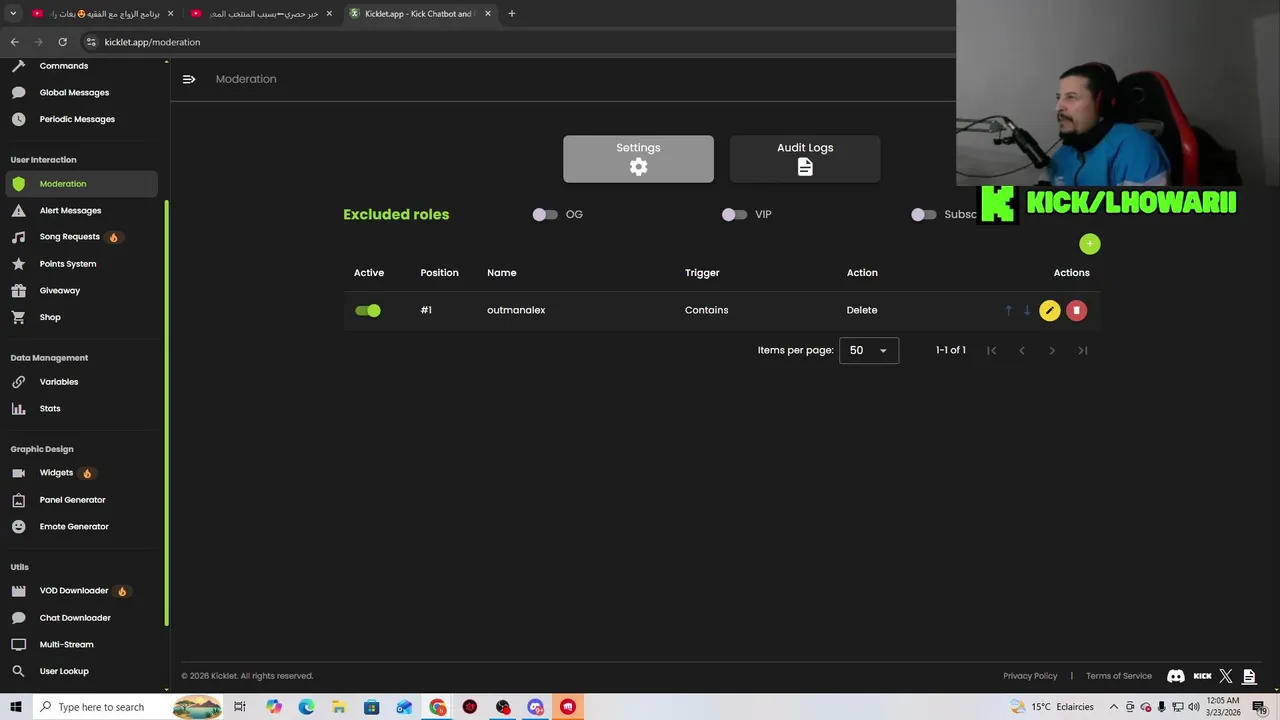
Task: Add new moderation rule with green plus
Action: point(1090,244)
